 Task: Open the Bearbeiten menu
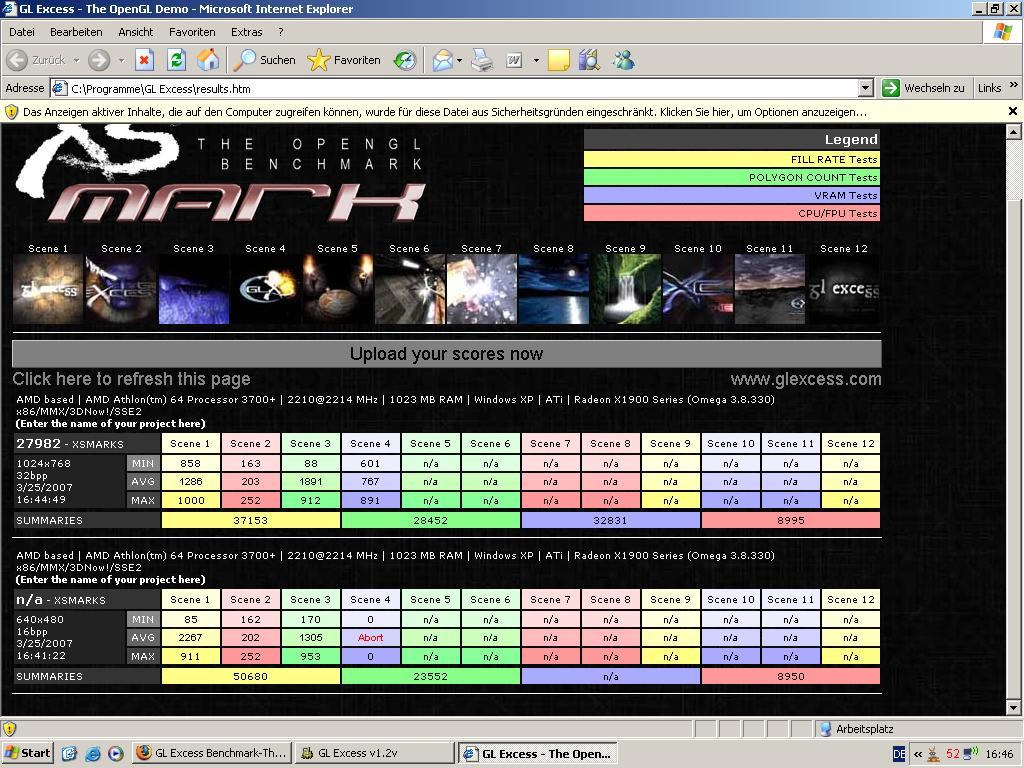[76, 32]
